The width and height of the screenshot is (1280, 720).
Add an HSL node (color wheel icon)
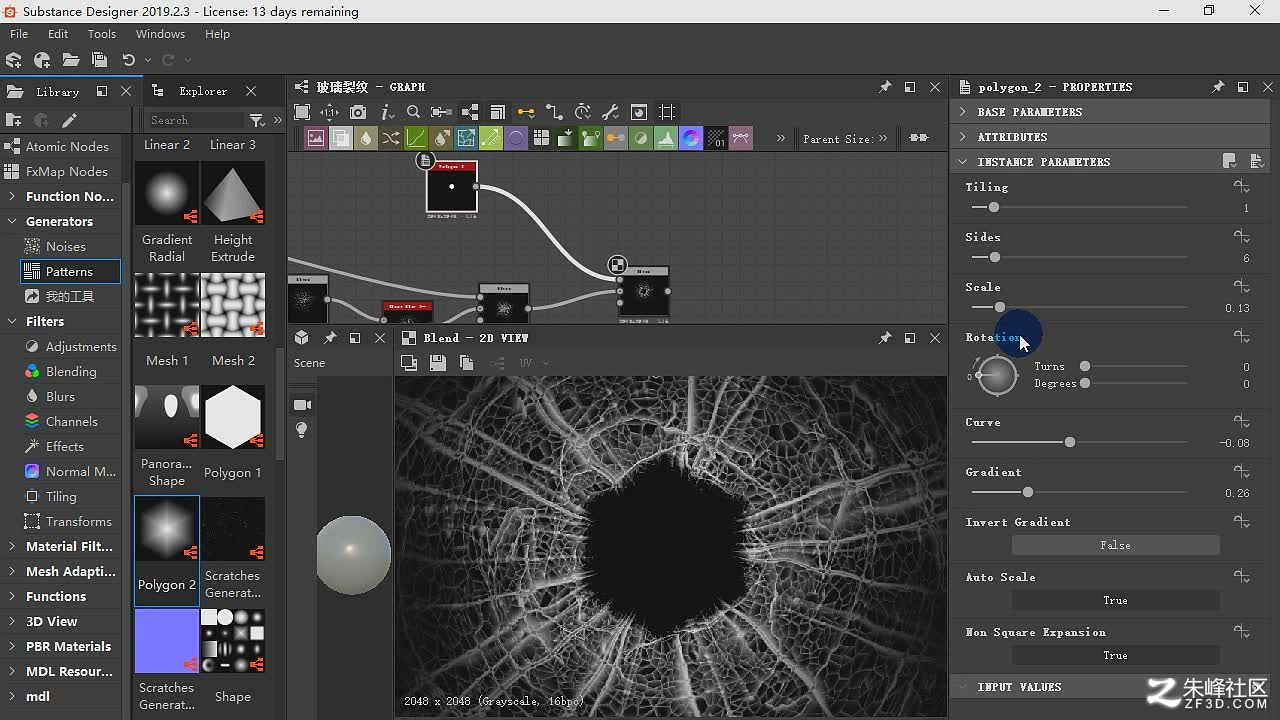(691, 138)
